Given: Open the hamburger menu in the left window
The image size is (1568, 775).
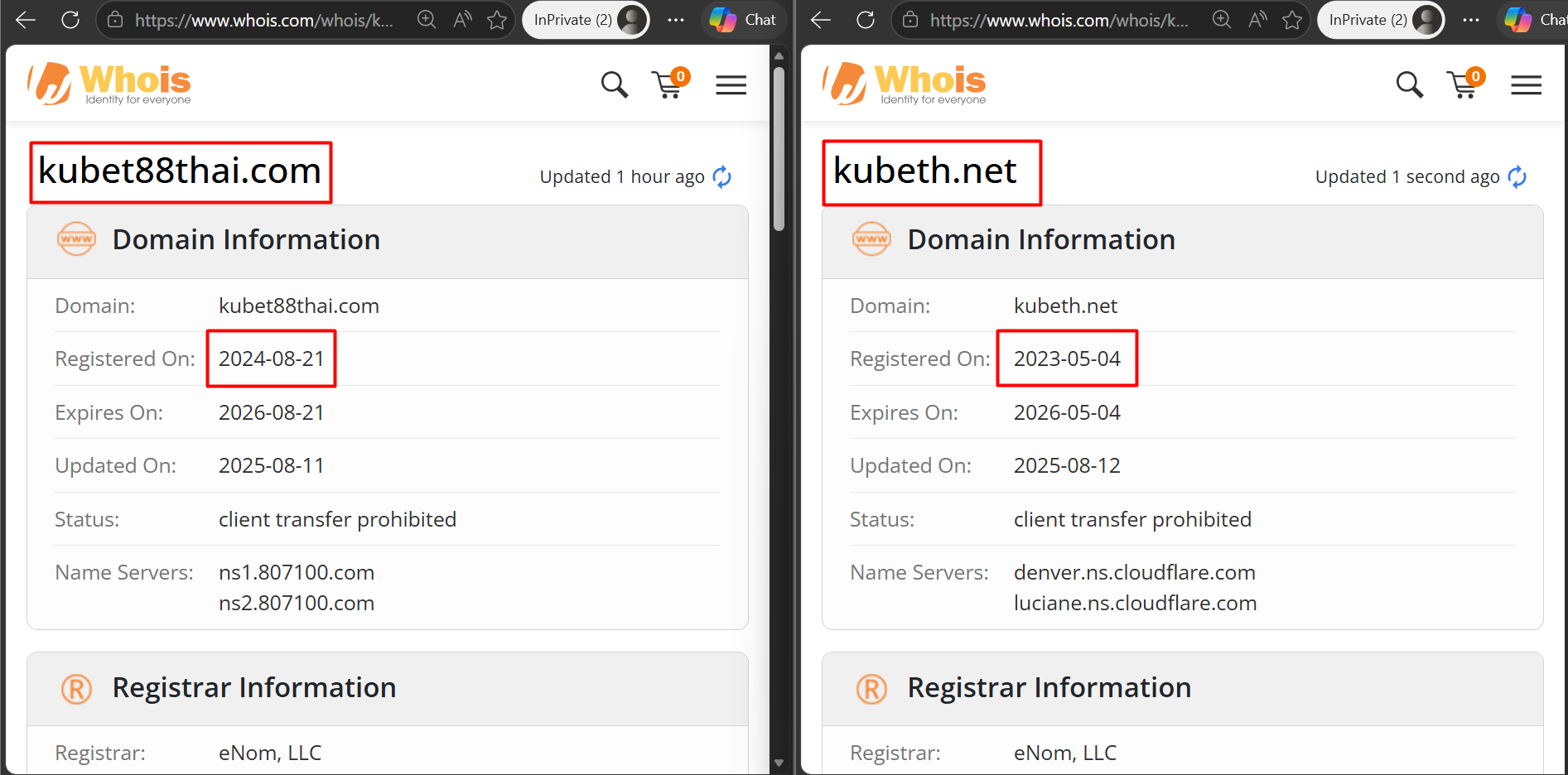Looking at the screenshot, I should click(x=731, y=84).
